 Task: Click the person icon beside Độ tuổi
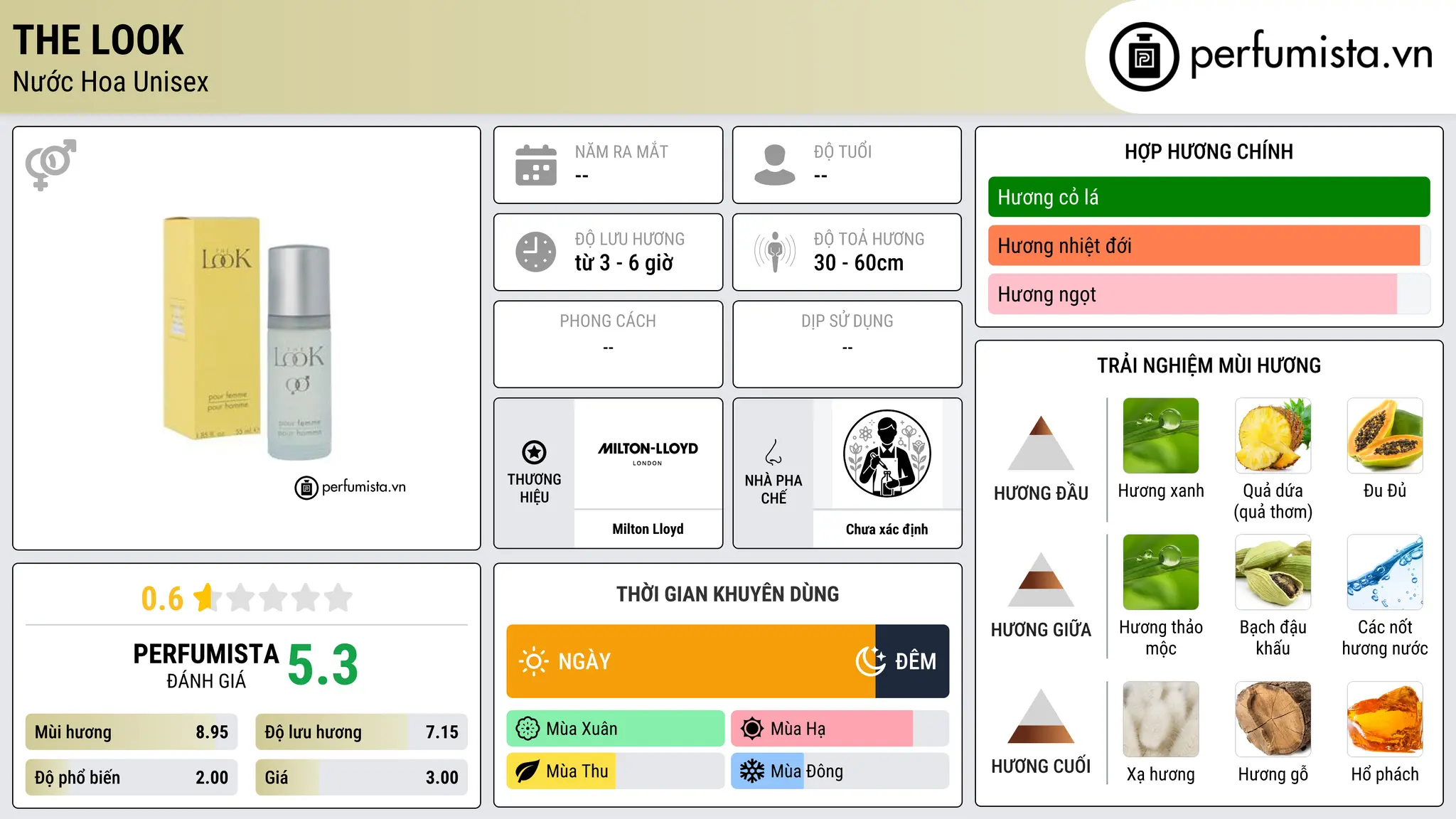coord(775,165)
